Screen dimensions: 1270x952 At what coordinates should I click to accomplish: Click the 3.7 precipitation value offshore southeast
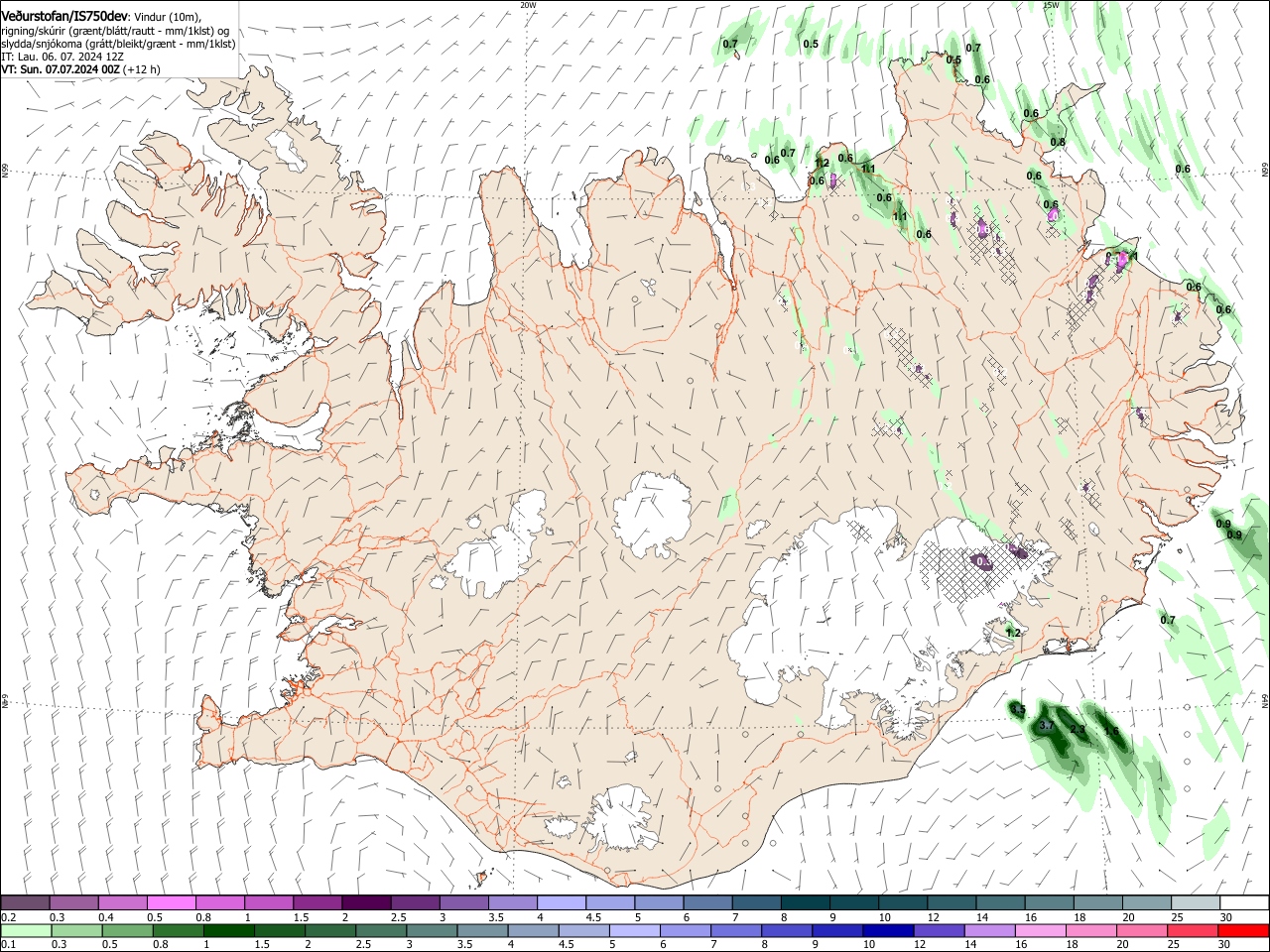(x=1046, y=726)
